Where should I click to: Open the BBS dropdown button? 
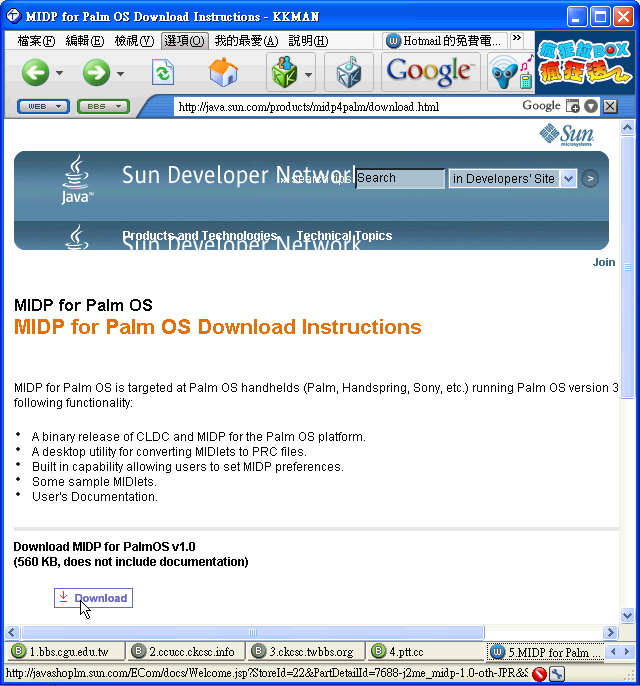point(103,106)
